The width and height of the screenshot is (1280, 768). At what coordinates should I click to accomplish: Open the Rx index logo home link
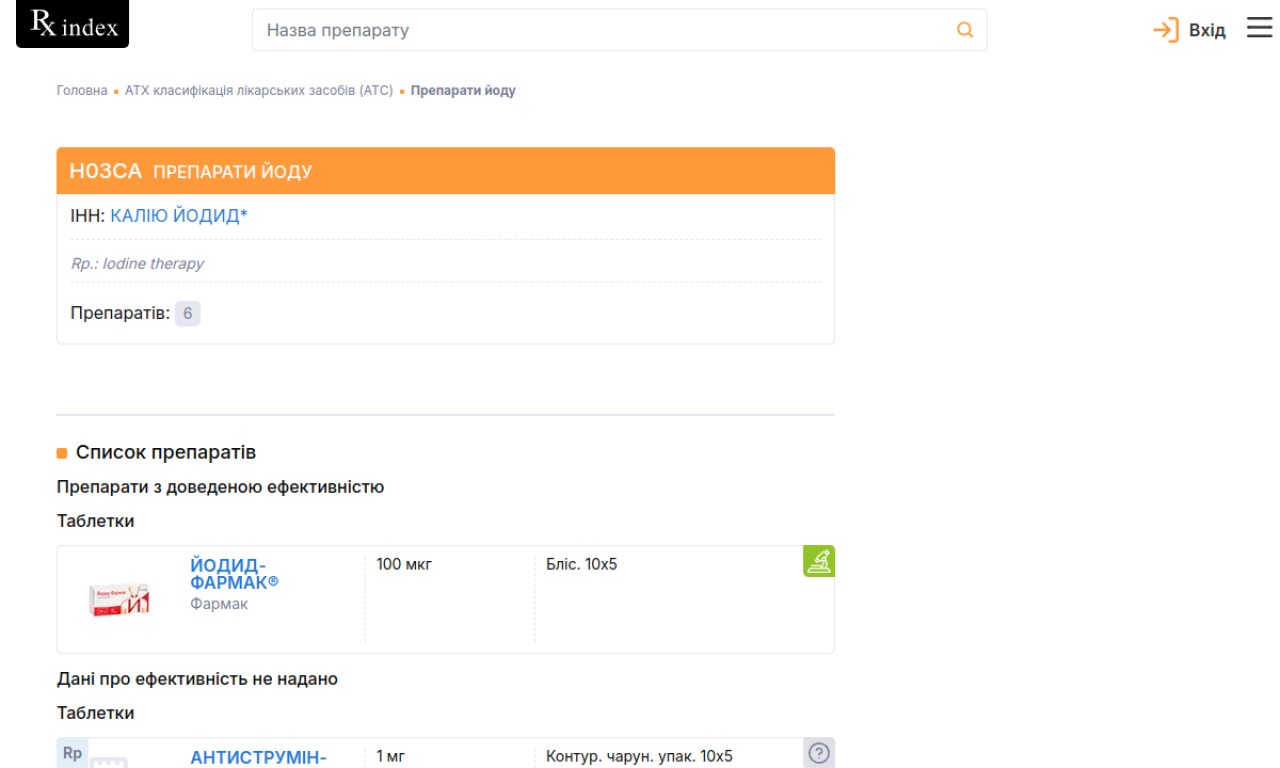pos(73,24)
